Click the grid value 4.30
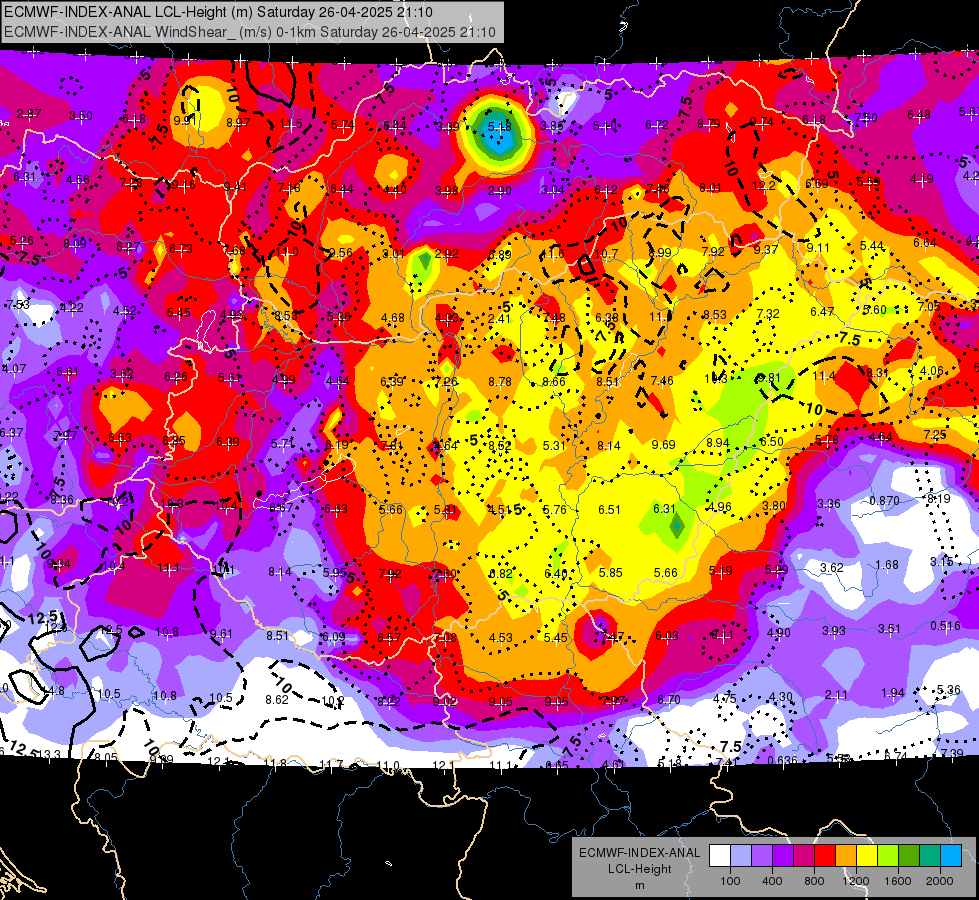Image resolution: width=979 pixels, height=900 pixels. [x=780, y=696]
